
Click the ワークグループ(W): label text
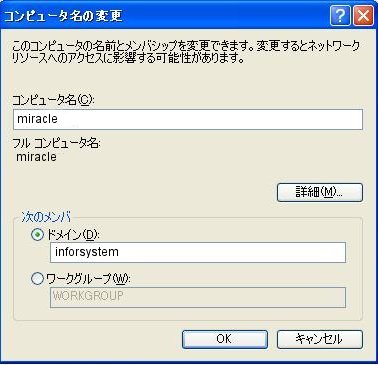(x=88, y=278)
